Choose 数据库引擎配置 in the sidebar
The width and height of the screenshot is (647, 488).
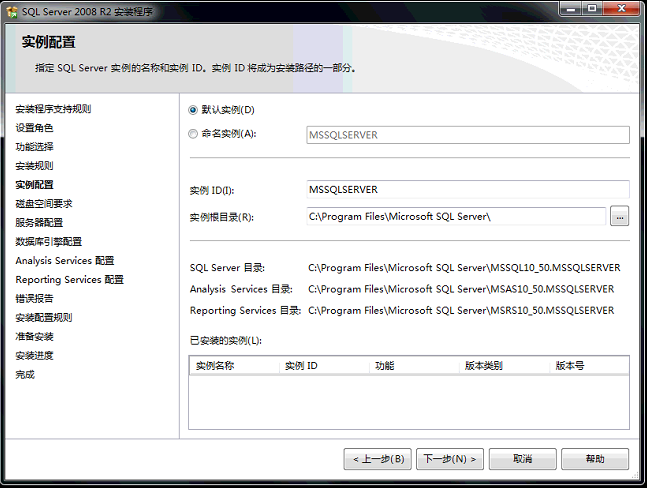48,242
